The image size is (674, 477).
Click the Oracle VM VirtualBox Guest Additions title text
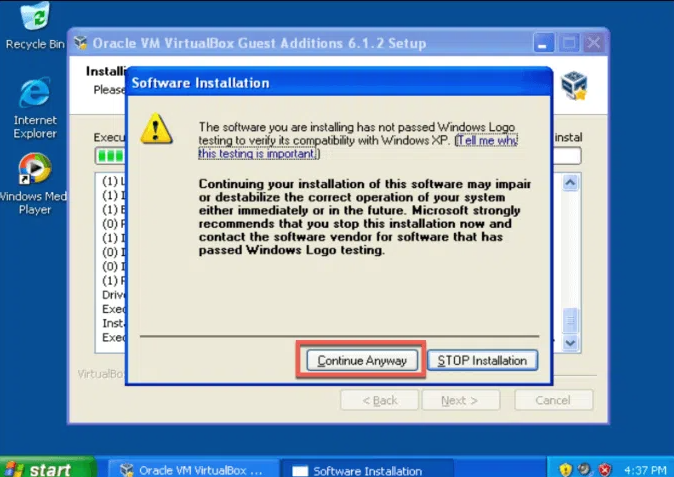259,43
